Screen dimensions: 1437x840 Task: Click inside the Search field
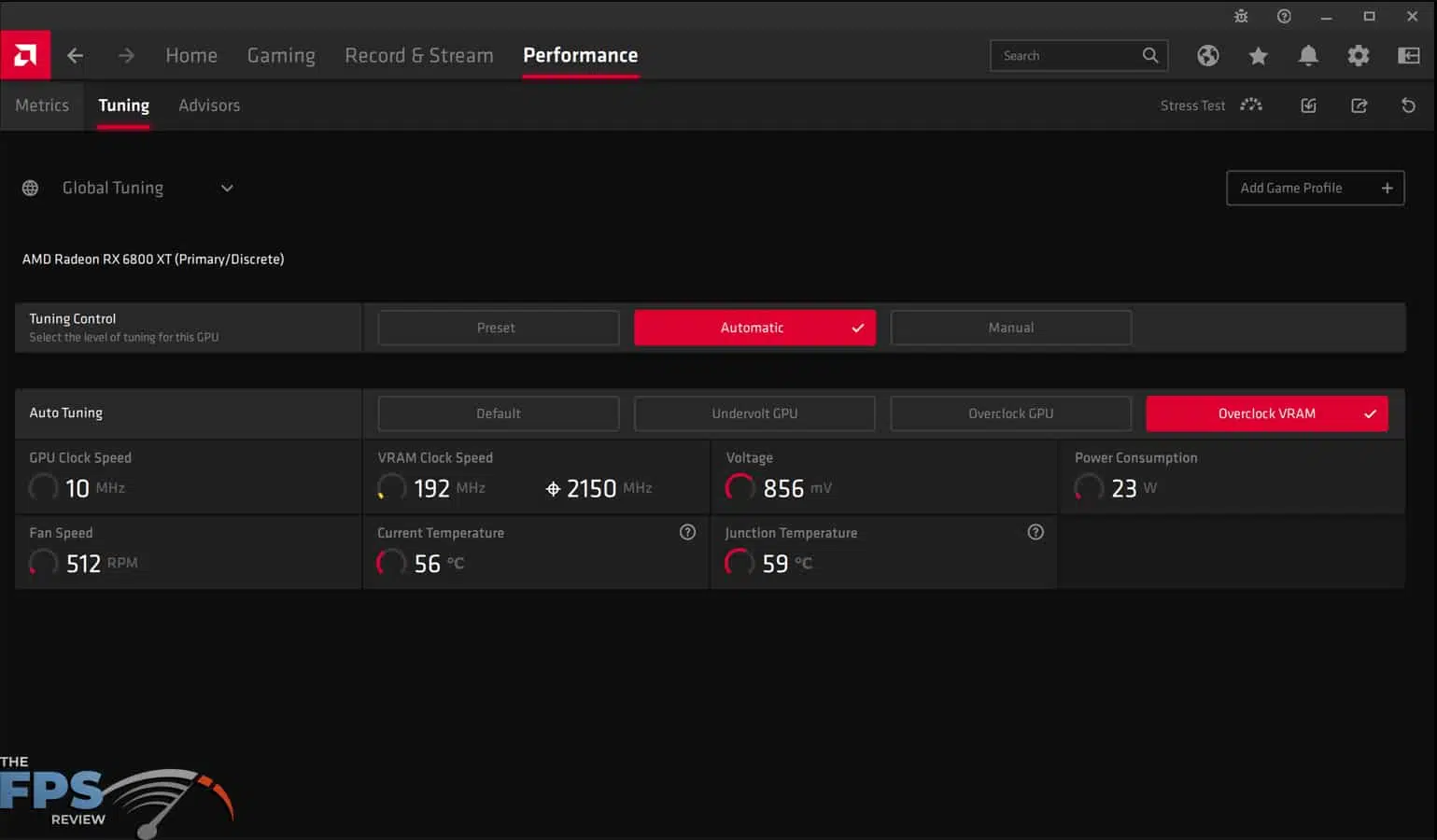pyautogui.click(x=1064, y=55)
